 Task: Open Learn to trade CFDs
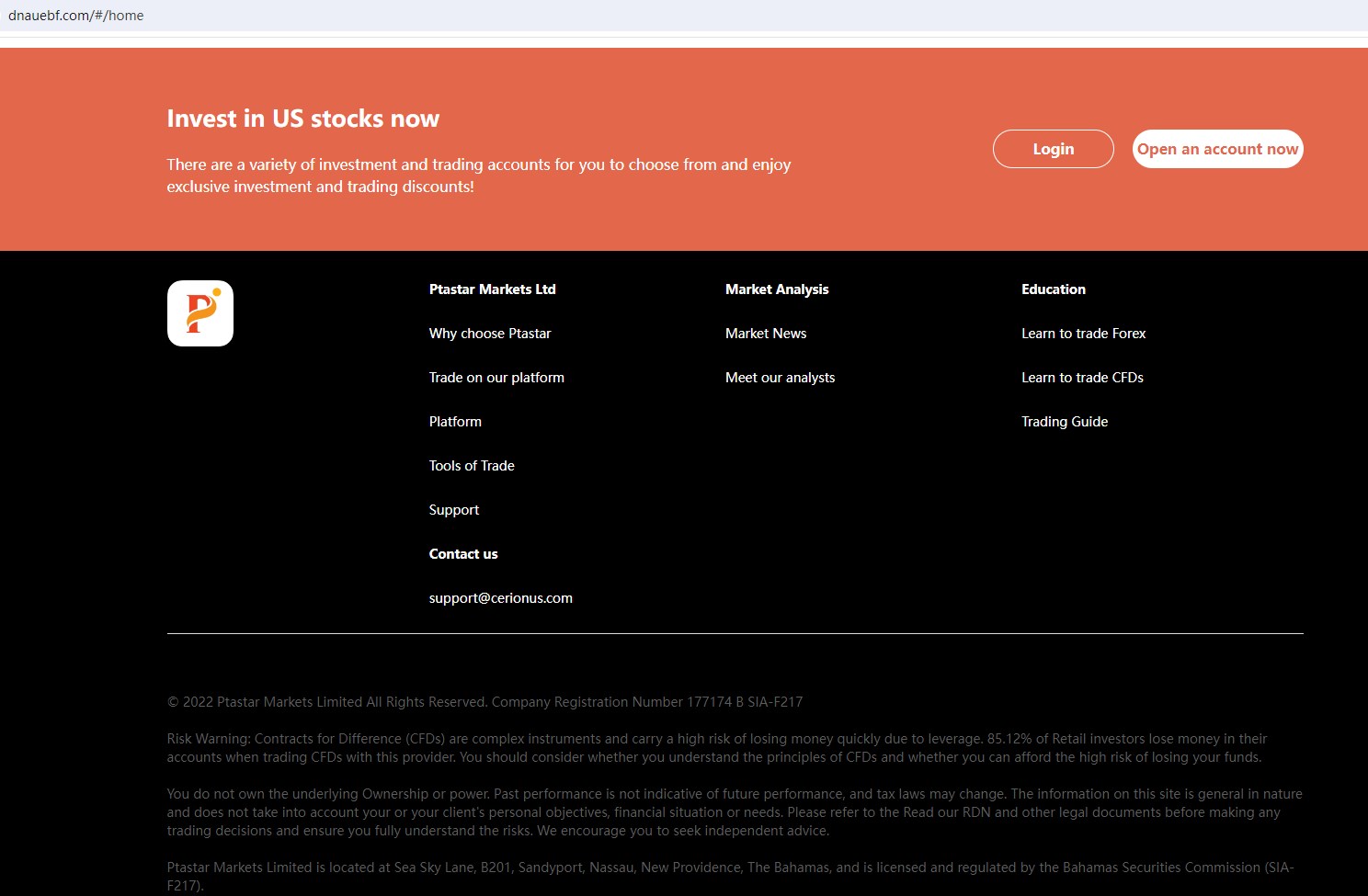(x=1083, y=378)
